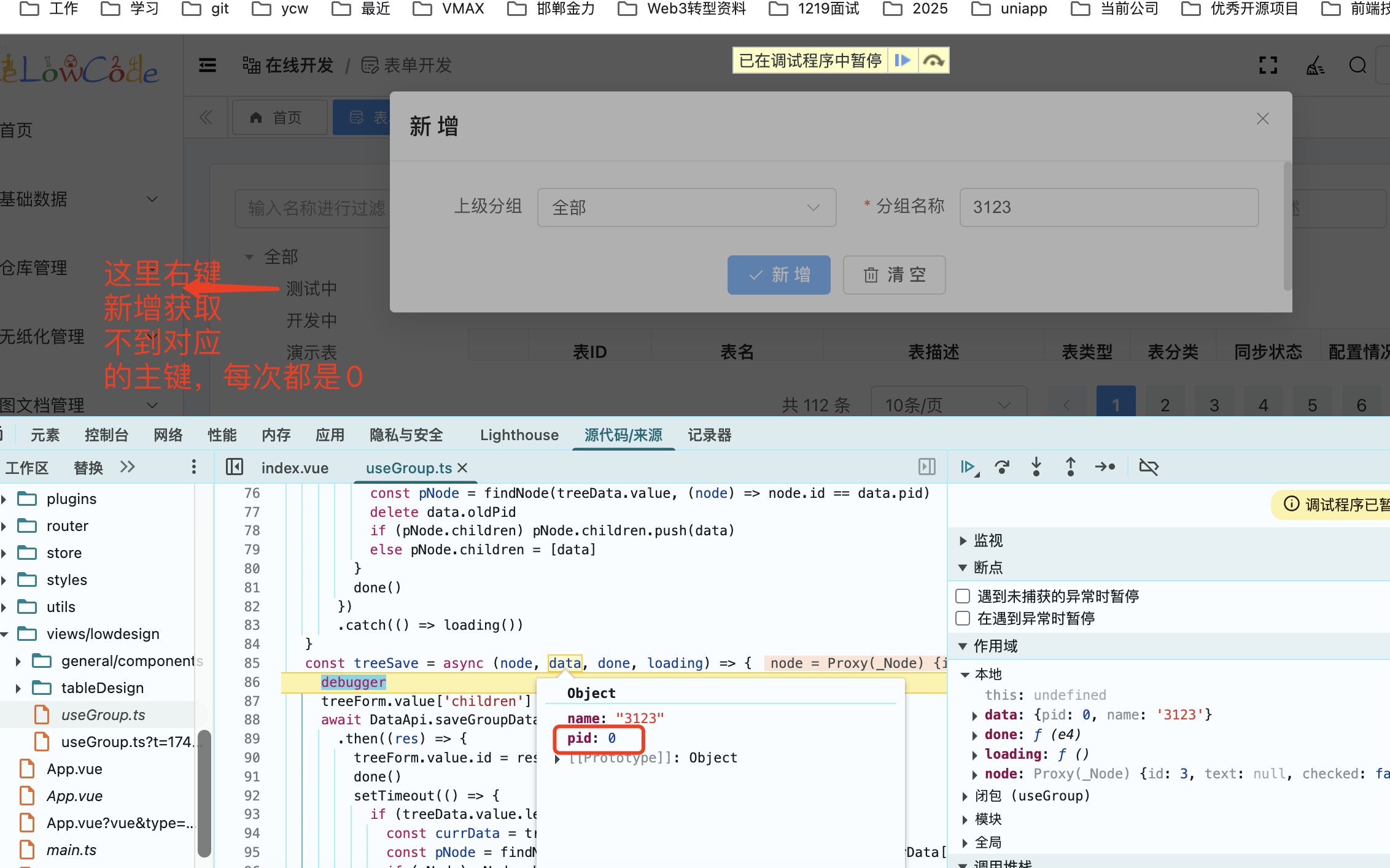Toggle the file navigator sidebar icon

235,467
